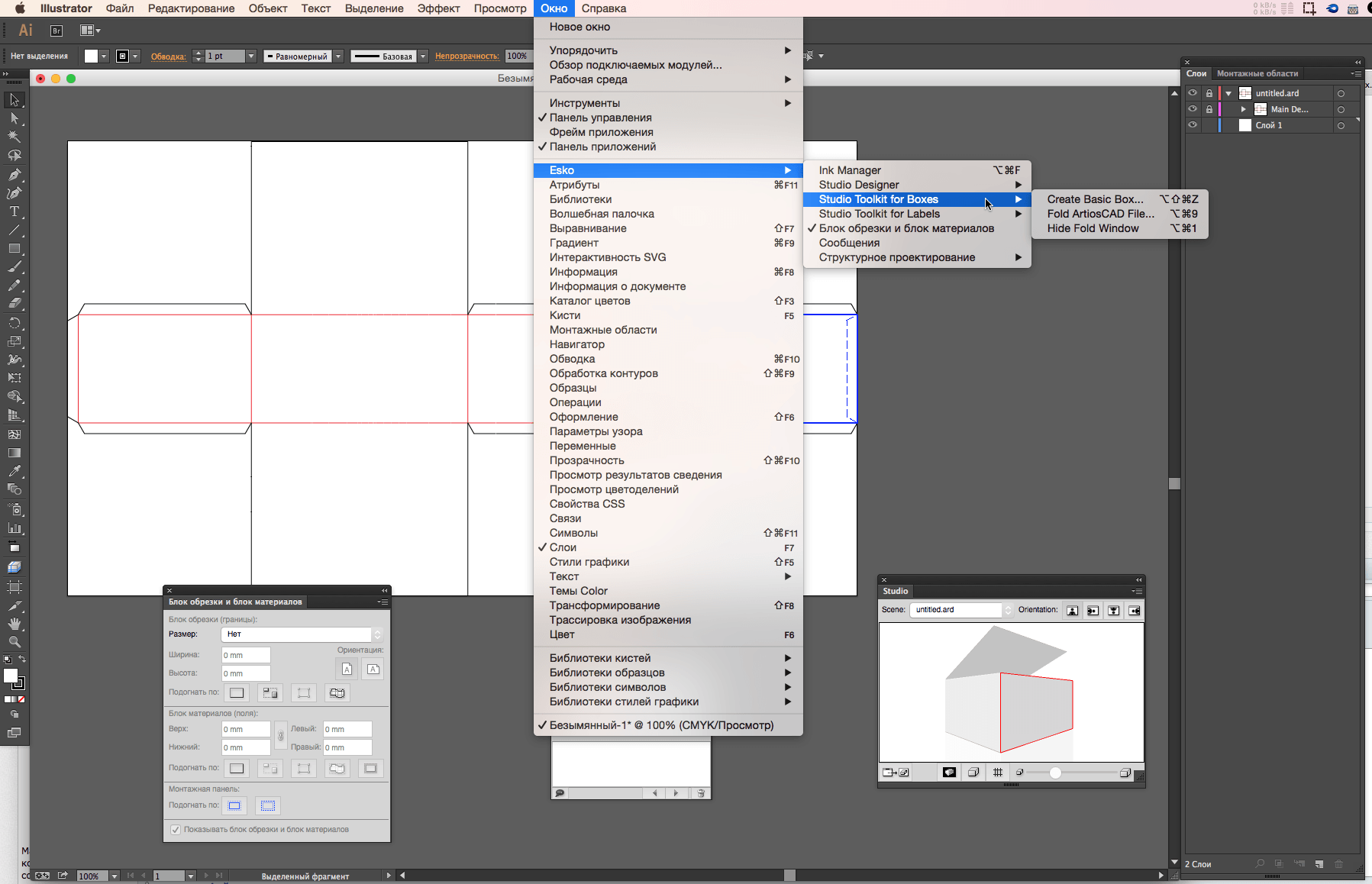Open the zoom level 100% dropdown
The width and height of the screenshot is (1372, 884).
(x=115, y=876)
